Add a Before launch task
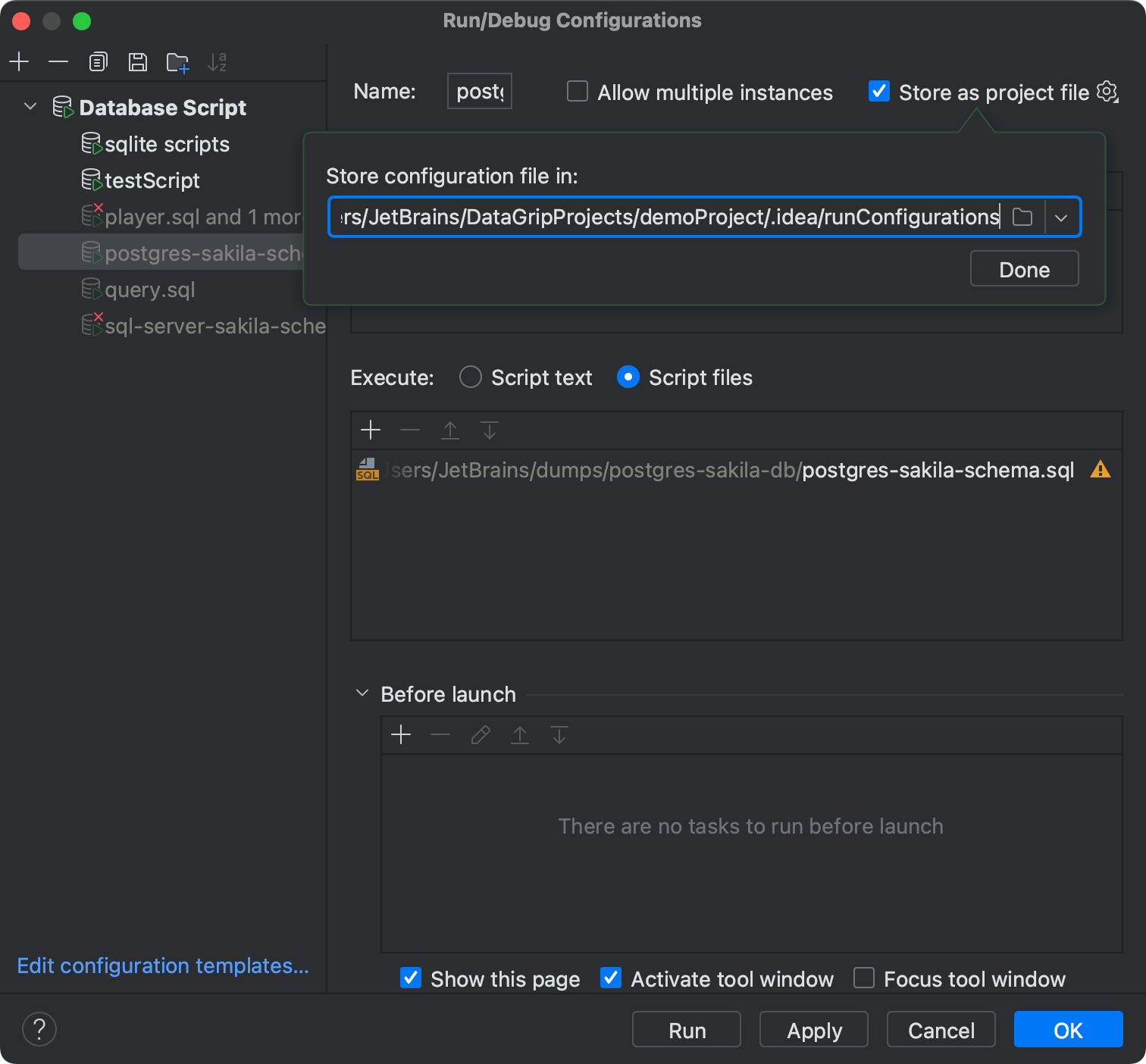 (401, 734)
